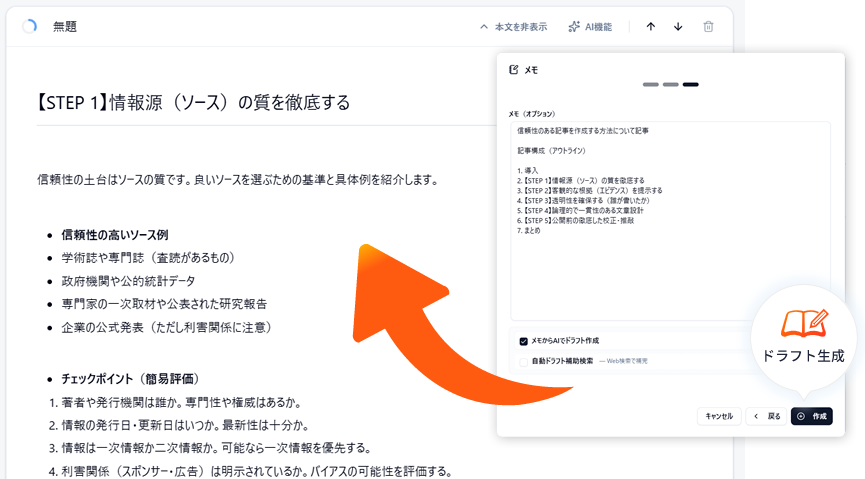Go back using the 戻る chevron button
This screenshot has height=479, width=865.
tap(766, 416)
